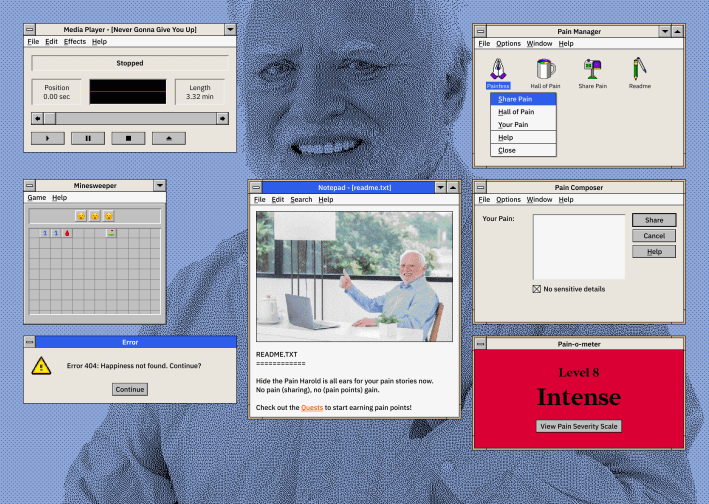This screenshot has width=709, height=504.
Task: Click the View Pain Severity Scale button
Action: pyautogui.click(x=579, y=426)
